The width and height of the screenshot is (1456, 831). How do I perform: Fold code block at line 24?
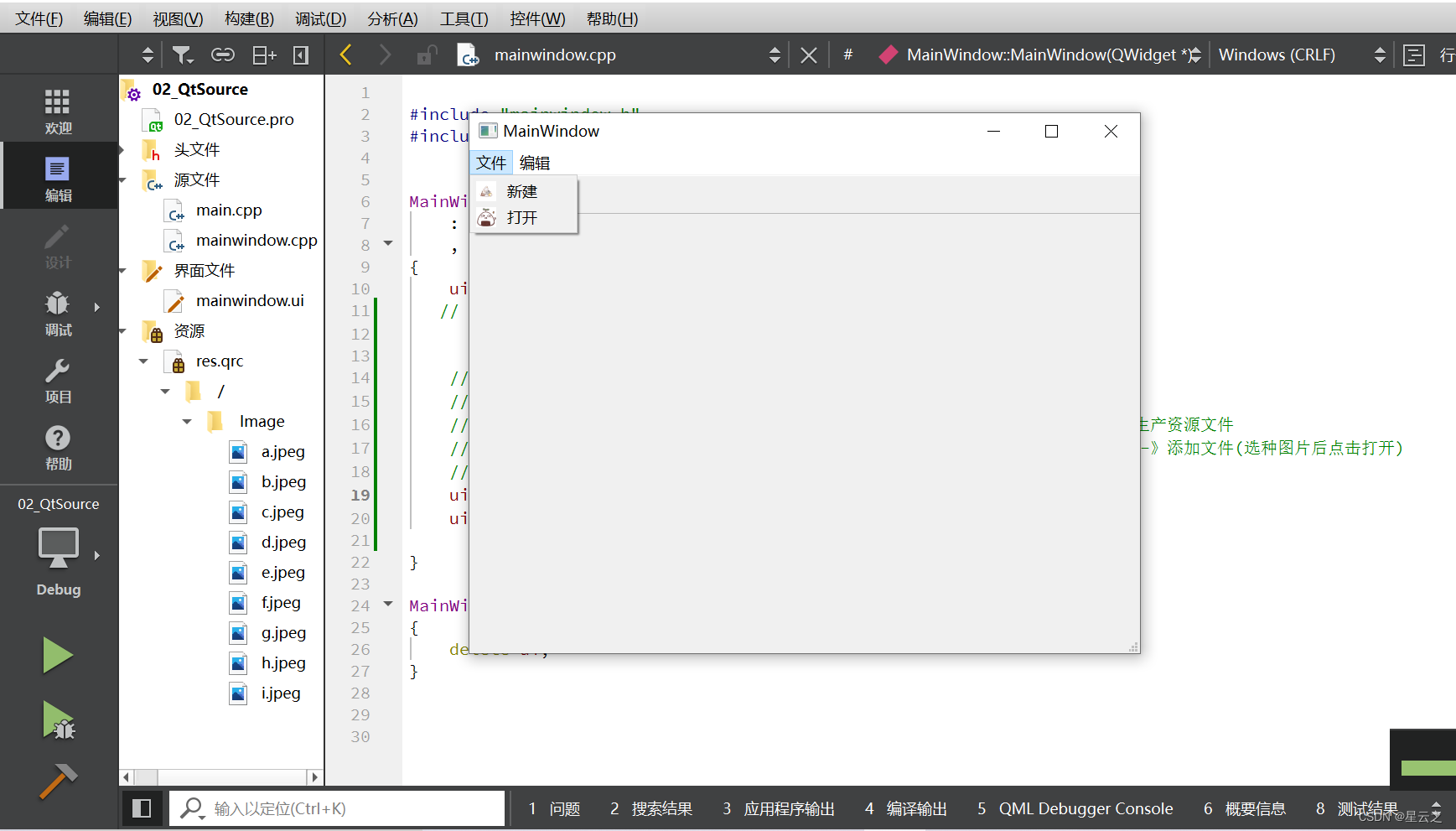pos(388,604)
